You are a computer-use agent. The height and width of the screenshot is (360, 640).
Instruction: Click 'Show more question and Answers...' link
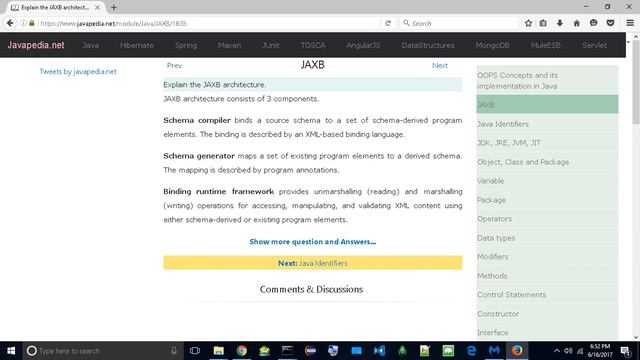[313, 242]
